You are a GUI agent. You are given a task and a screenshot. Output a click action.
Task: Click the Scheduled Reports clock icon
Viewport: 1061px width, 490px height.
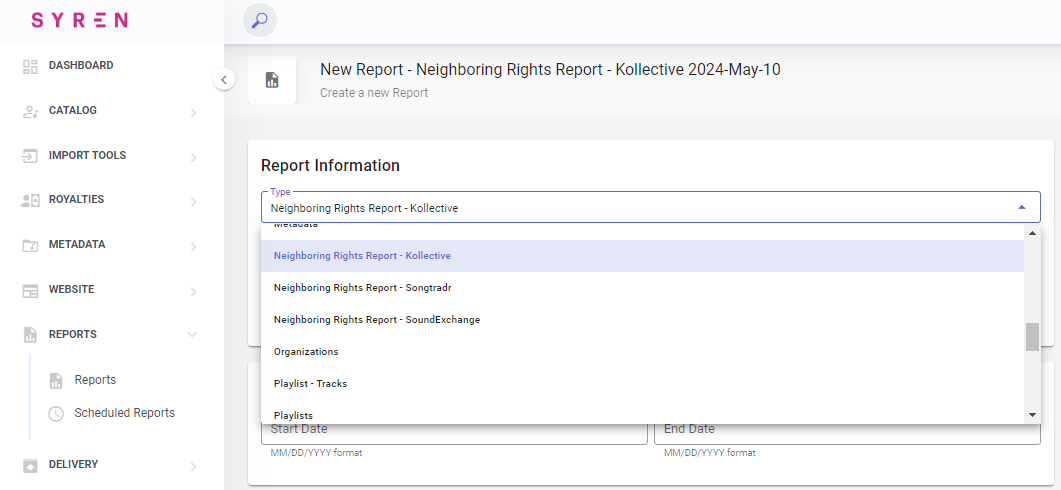(56, 413)
